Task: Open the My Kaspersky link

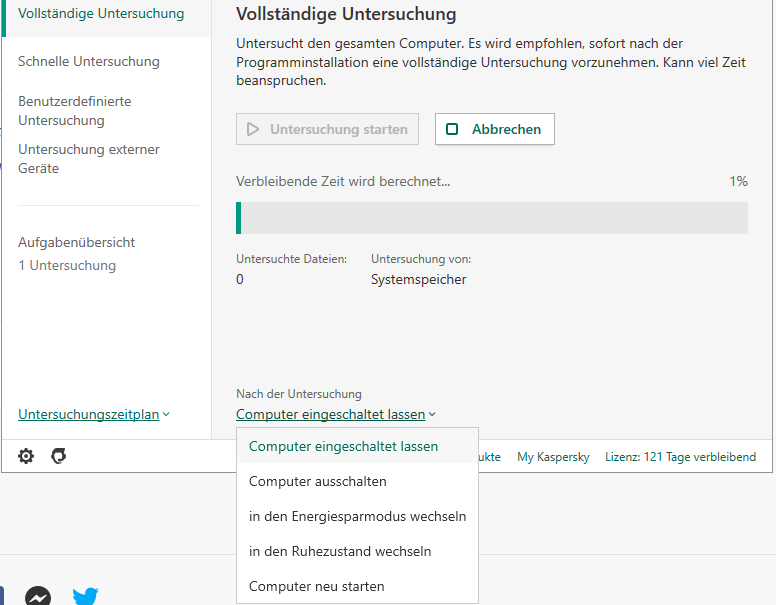Action: [x=553, y=457]
